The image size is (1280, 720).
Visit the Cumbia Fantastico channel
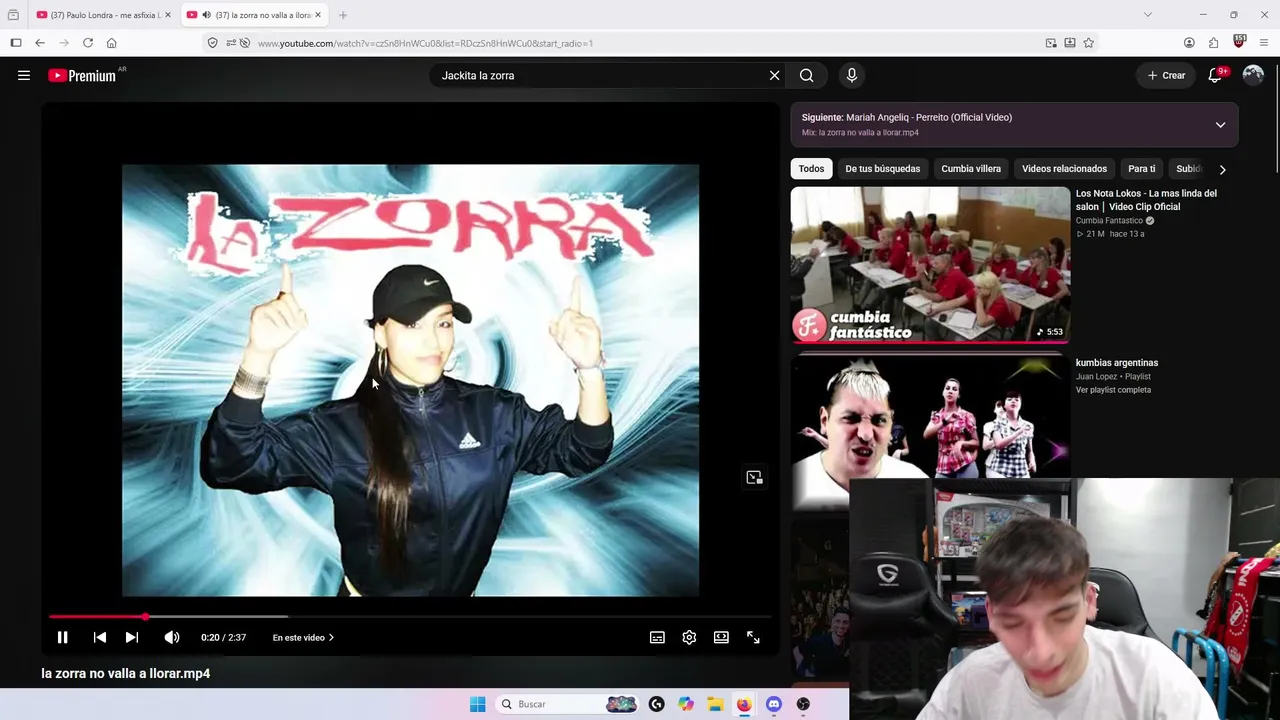click(1109, 221)
